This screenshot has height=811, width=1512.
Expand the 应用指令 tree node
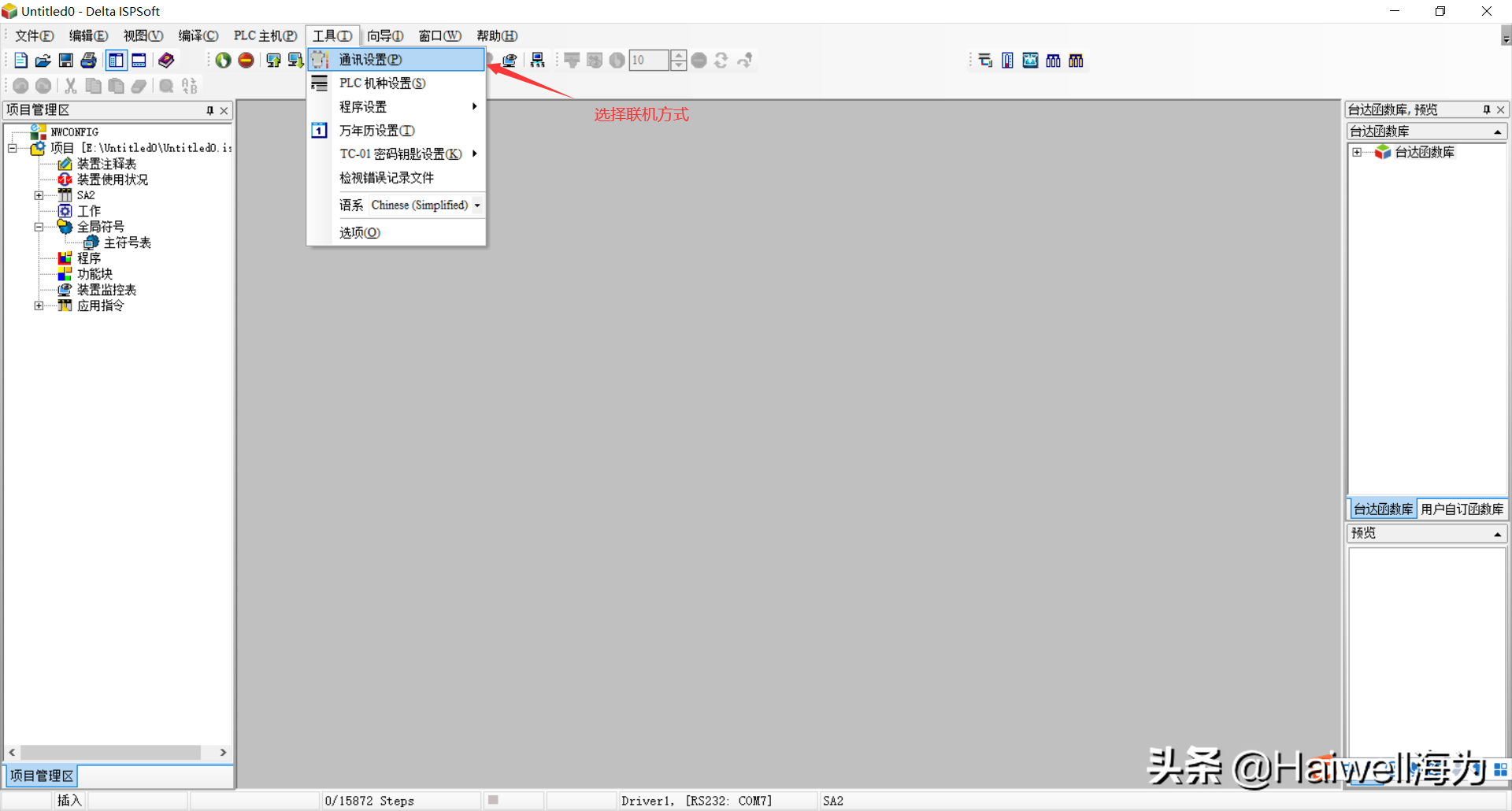pyautogui.click(x=39, y=306)
